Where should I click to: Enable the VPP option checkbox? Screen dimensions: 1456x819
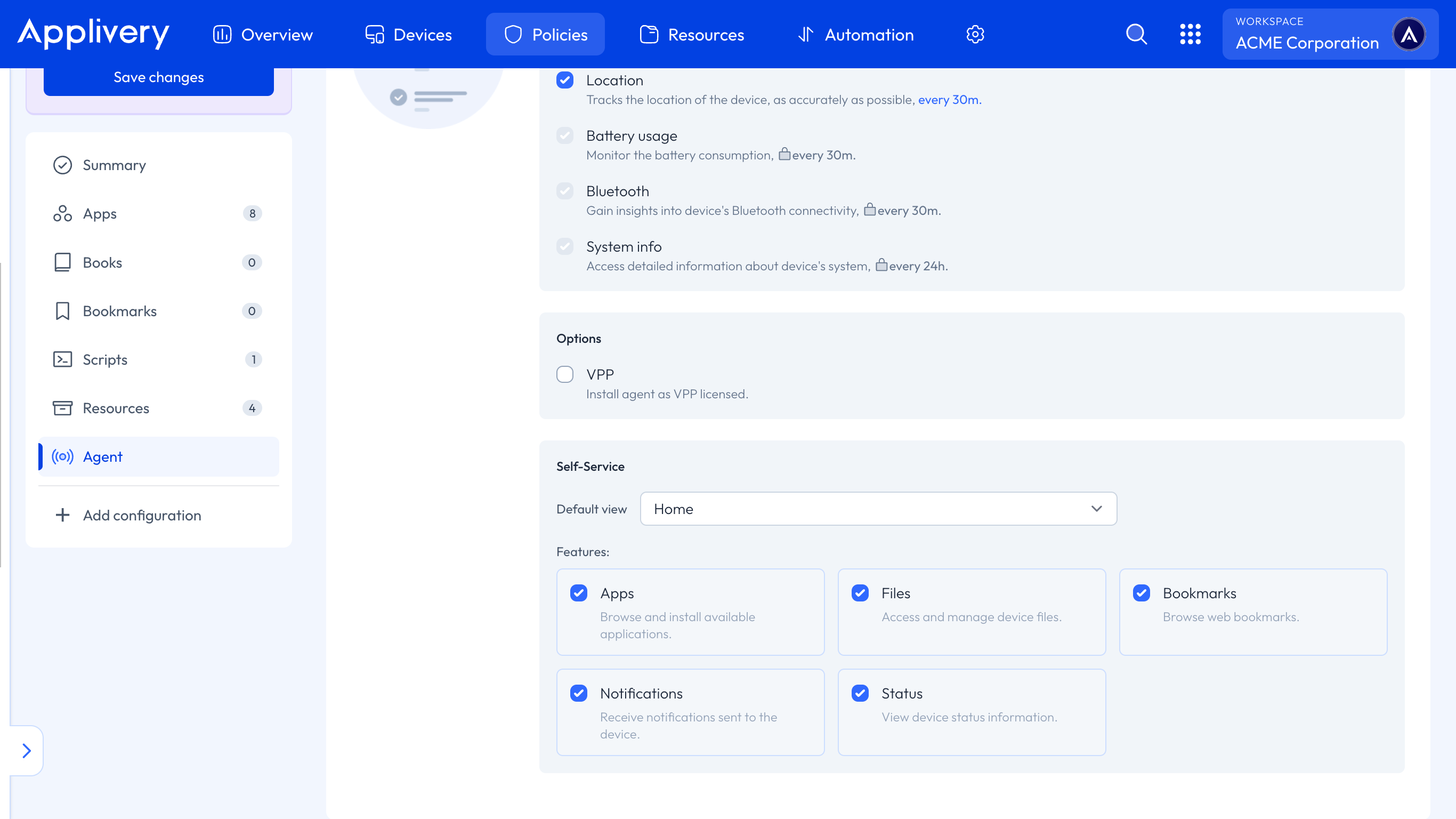pos(564,374)
